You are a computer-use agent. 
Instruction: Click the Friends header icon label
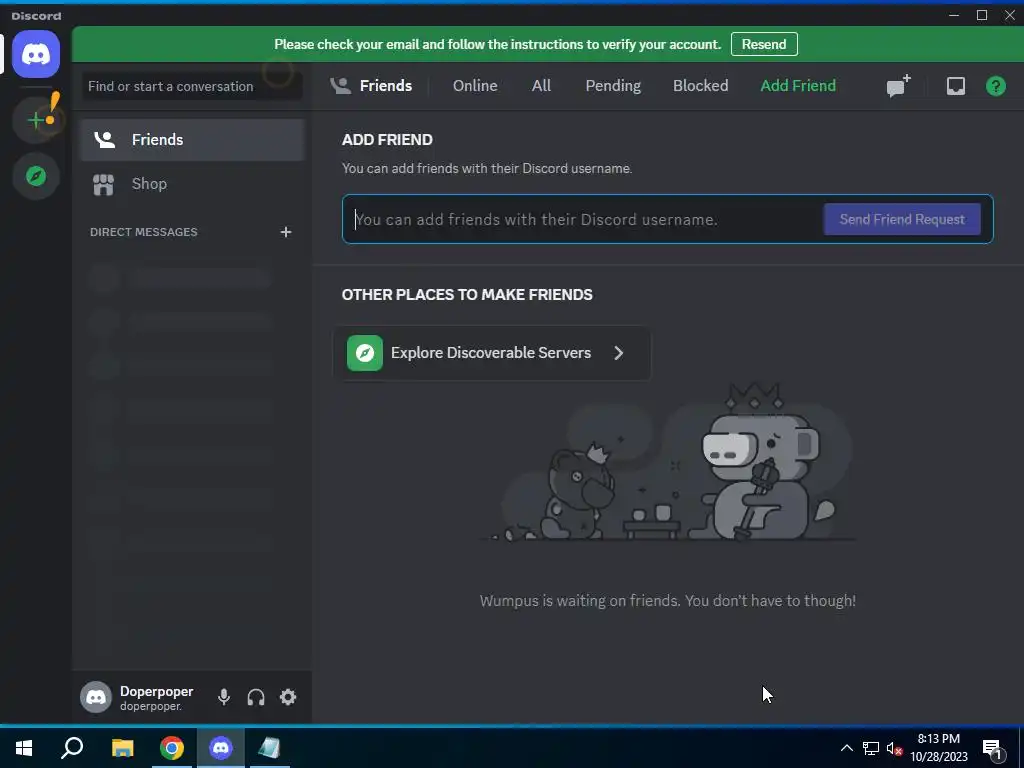371,86
